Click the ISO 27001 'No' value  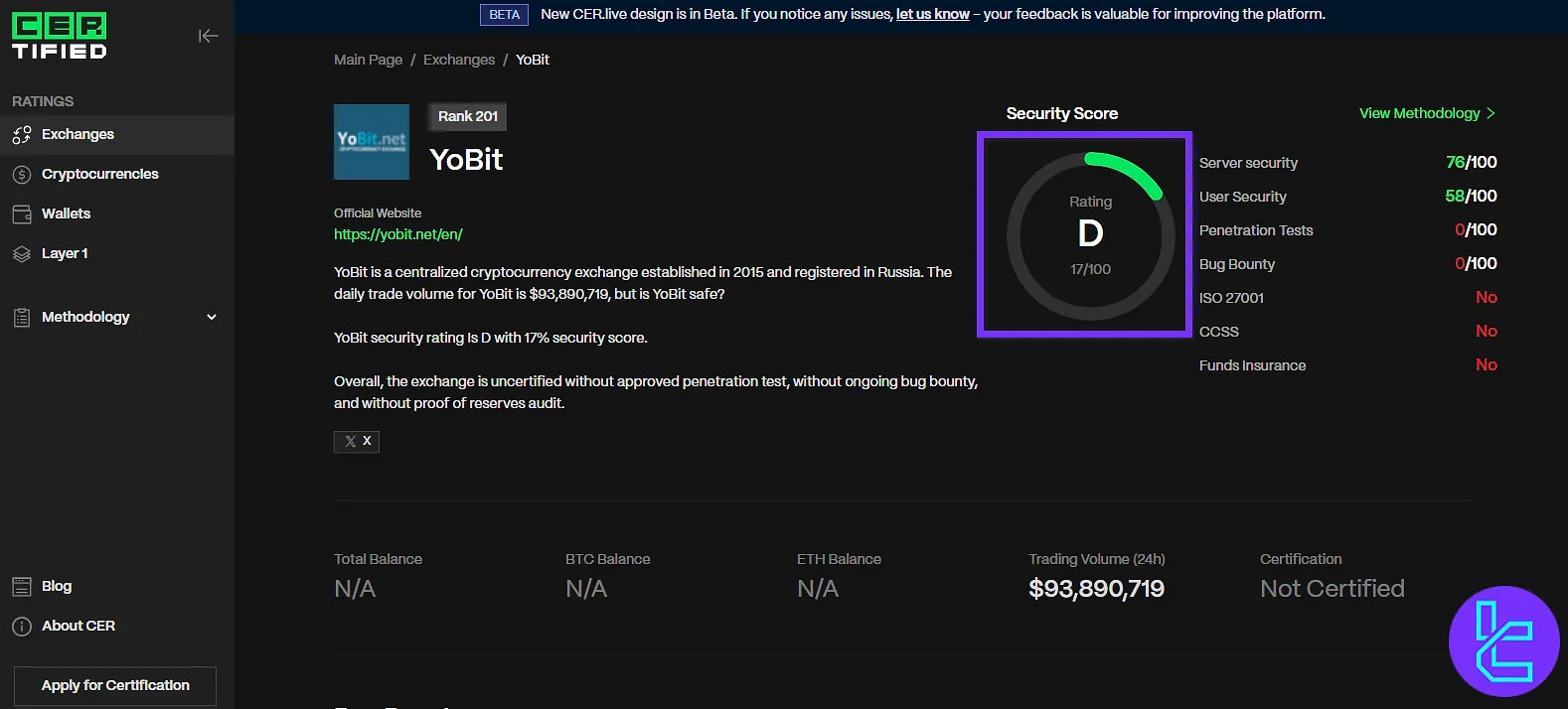(x=1487, y=298)
